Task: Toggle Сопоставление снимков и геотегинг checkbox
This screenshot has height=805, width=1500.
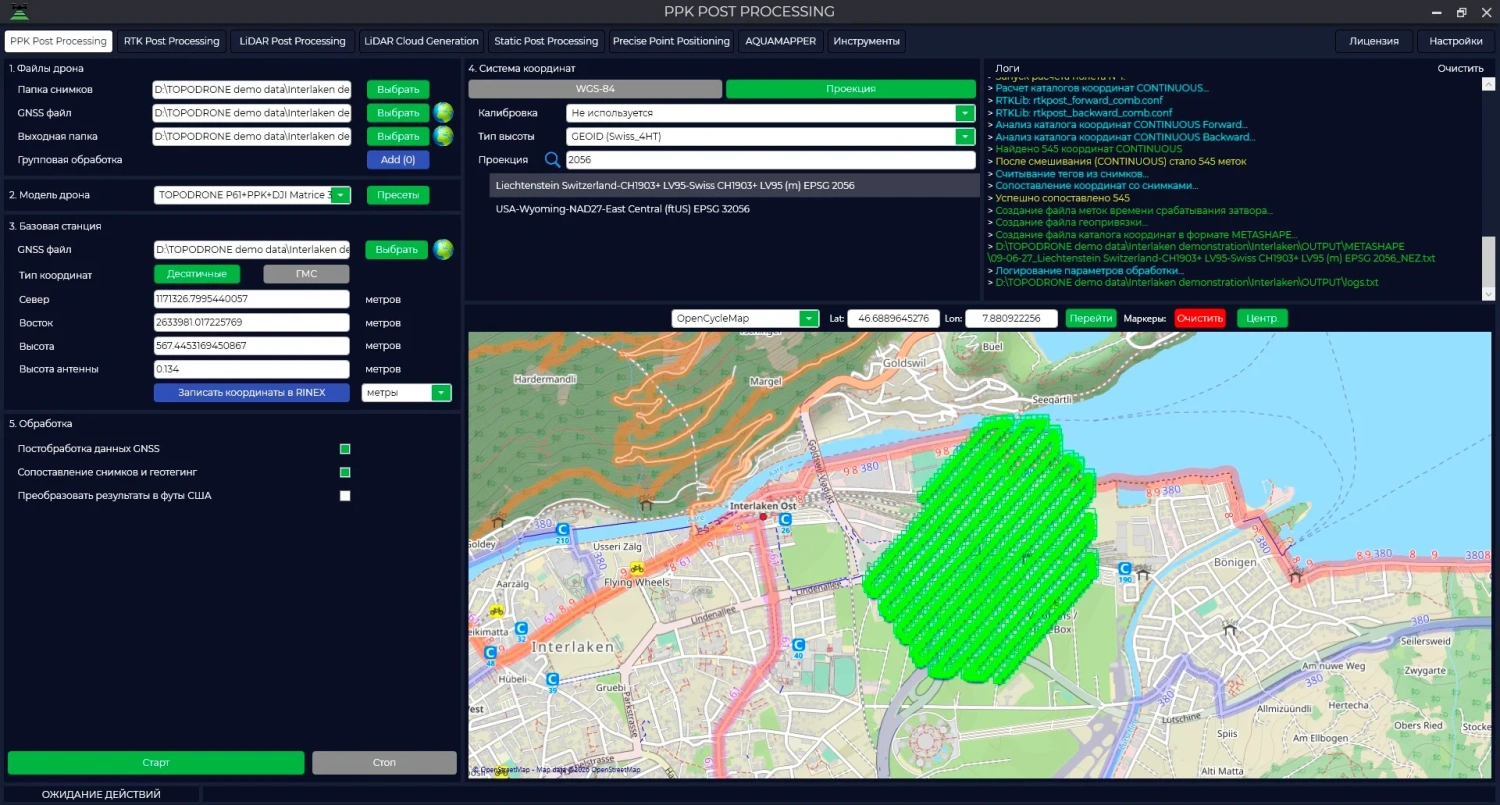Action: tap(345, 472)
